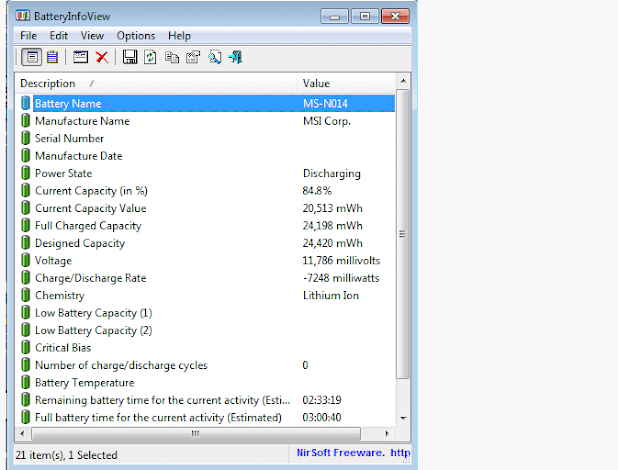Click the horizontal scrollbar right arrow

coord(387,434)
